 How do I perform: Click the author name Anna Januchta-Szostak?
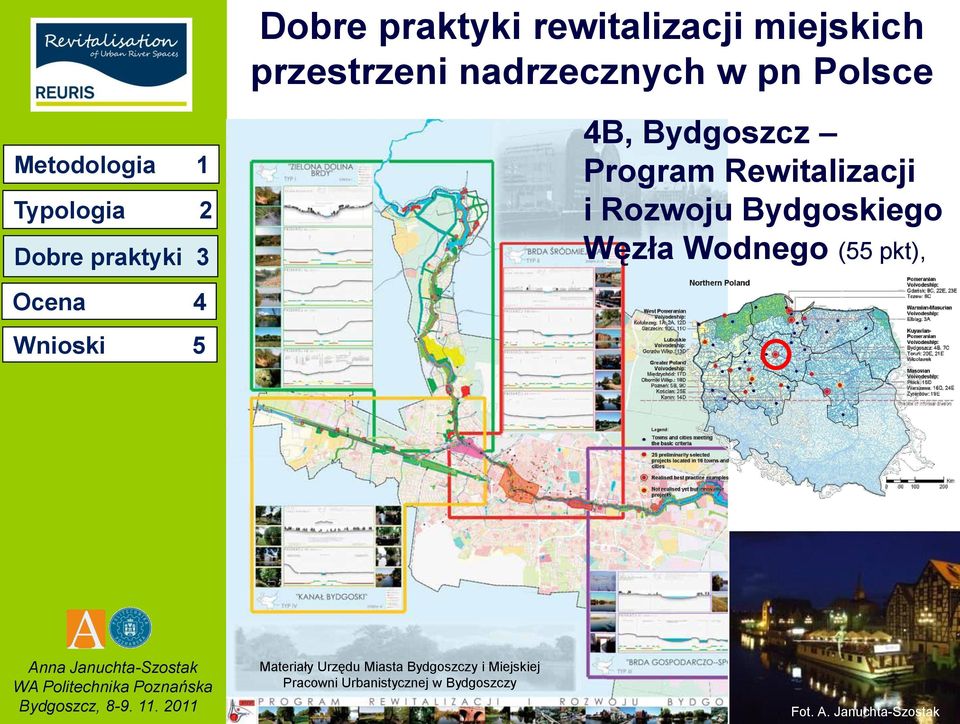click(113, 668)
